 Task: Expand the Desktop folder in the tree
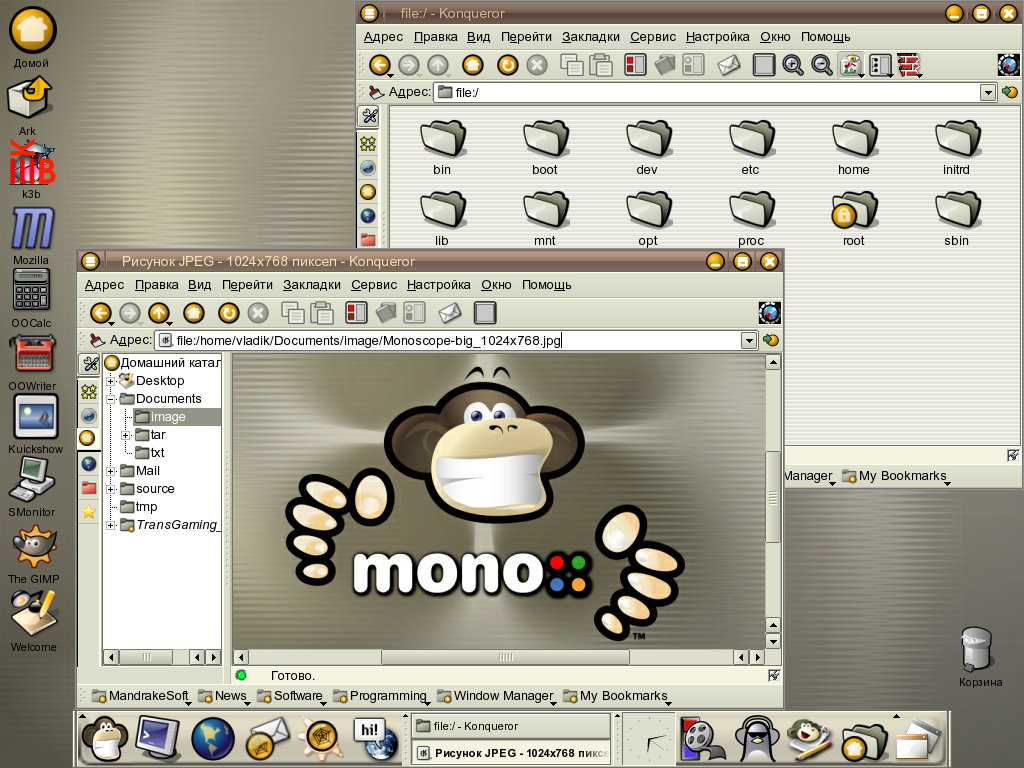(111, 381)
